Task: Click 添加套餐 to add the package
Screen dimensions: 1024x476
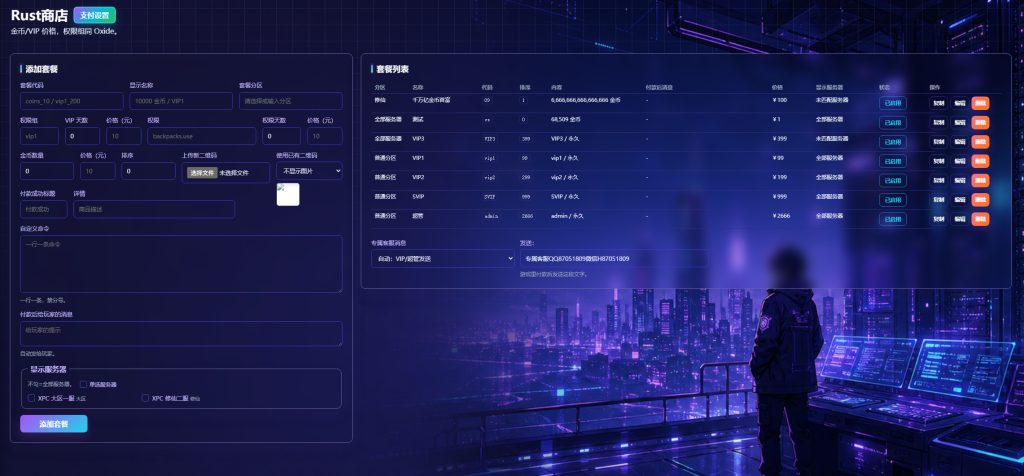Action: click(54, 424)
